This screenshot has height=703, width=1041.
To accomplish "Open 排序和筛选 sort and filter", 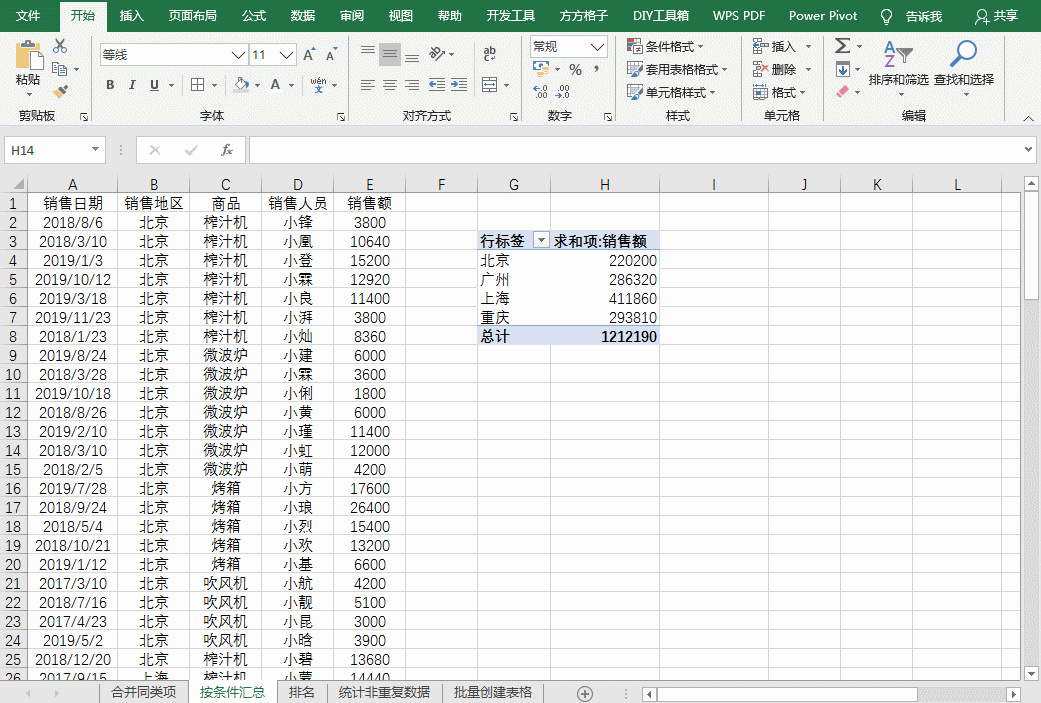I will (898, 67).
